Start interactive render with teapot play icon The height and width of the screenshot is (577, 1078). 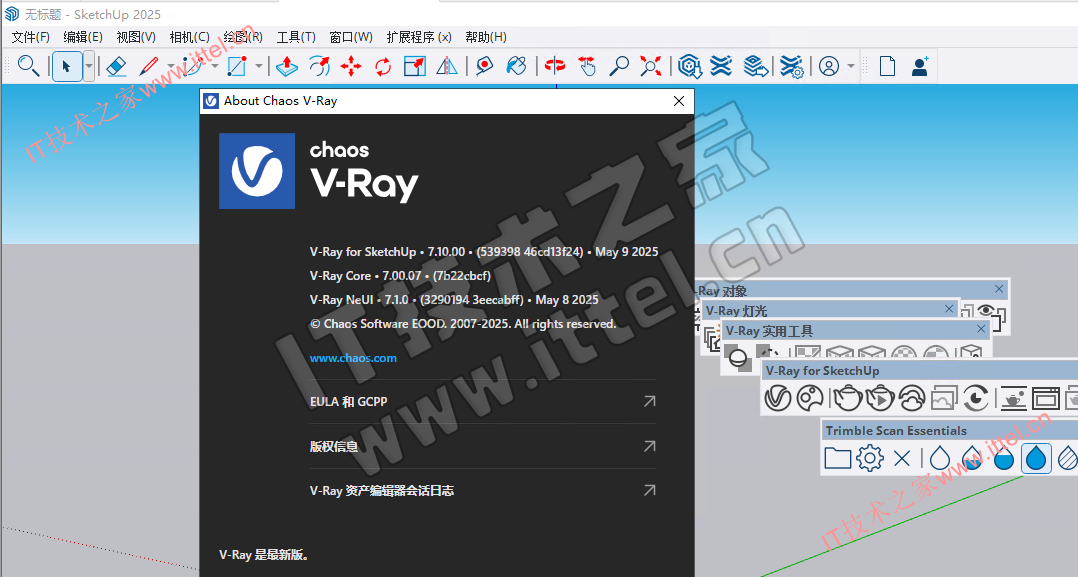coord(880,398)
